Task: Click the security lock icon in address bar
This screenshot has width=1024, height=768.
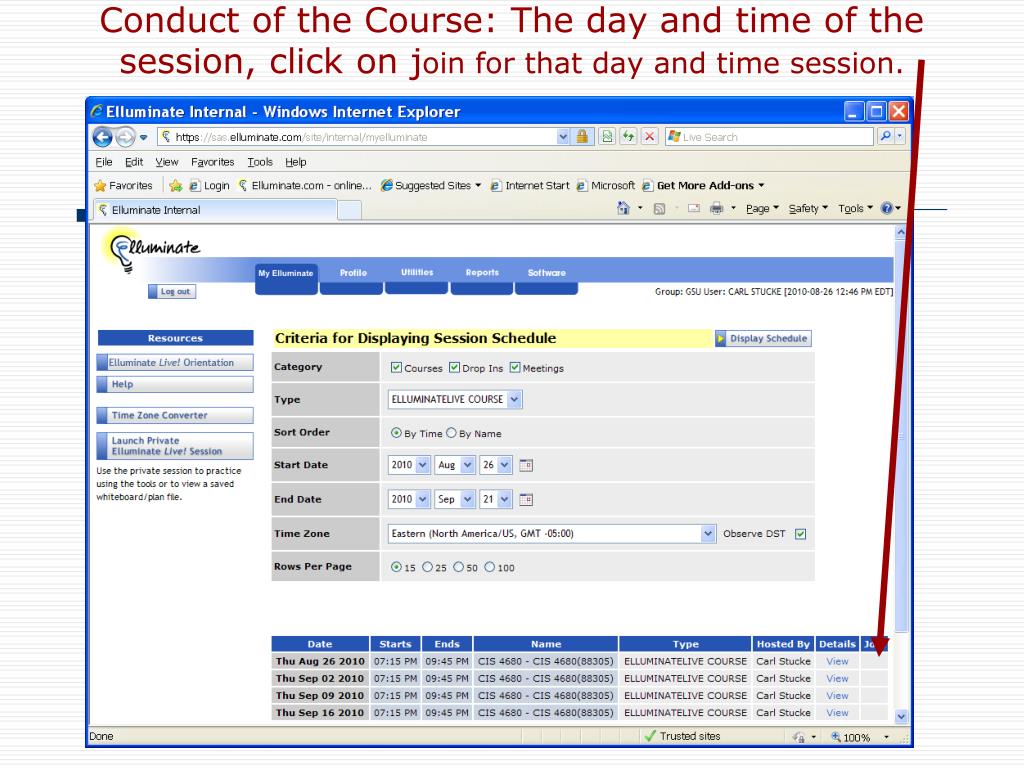Action: click(x=582, y=136)
